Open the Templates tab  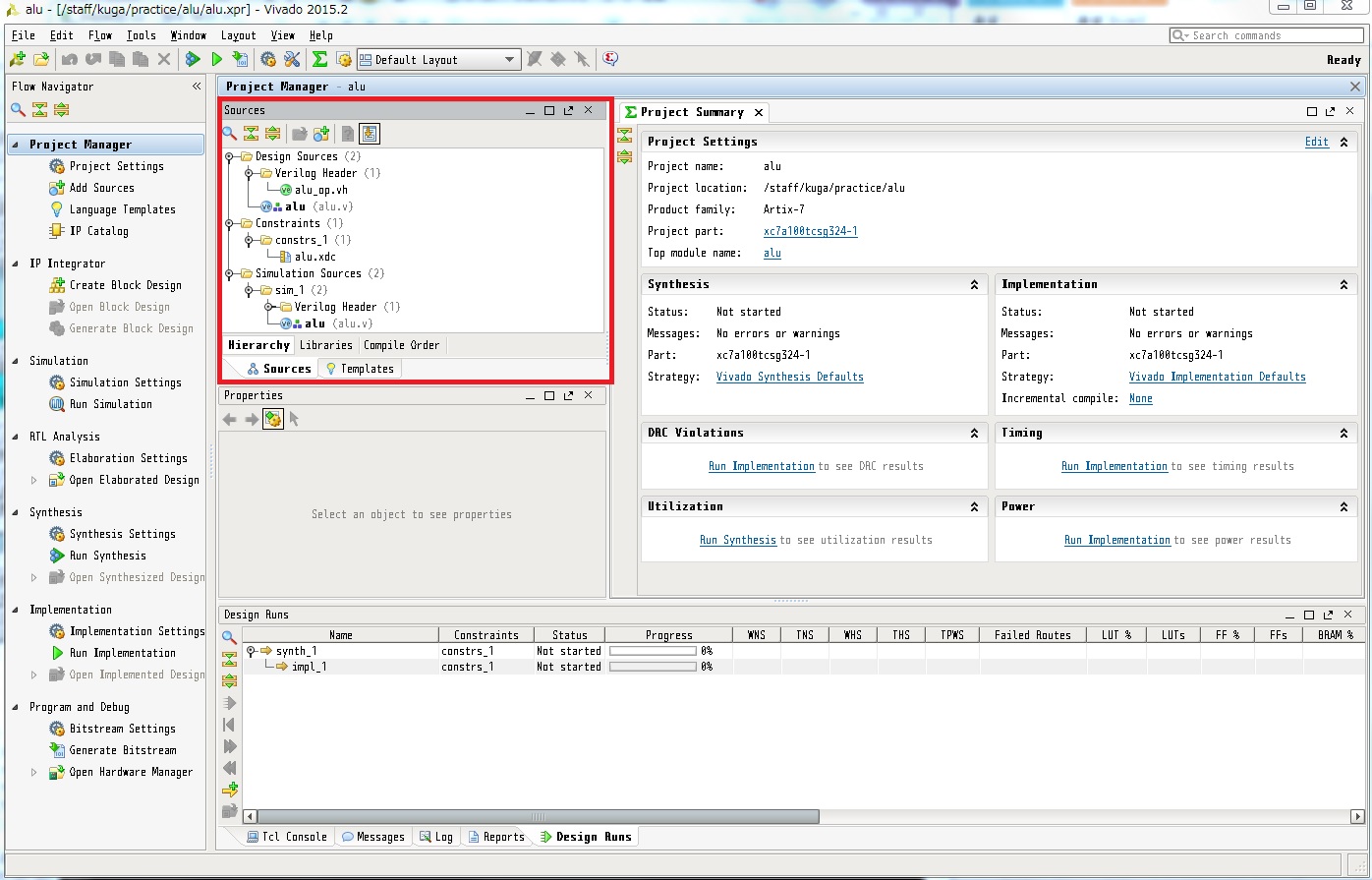360,369
